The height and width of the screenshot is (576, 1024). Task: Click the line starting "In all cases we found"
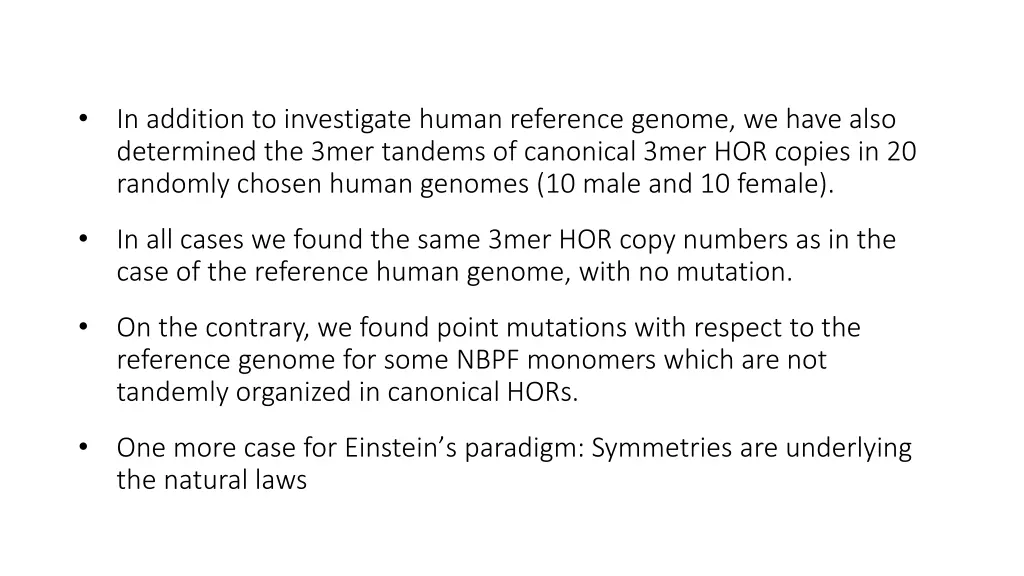point(506,240)
